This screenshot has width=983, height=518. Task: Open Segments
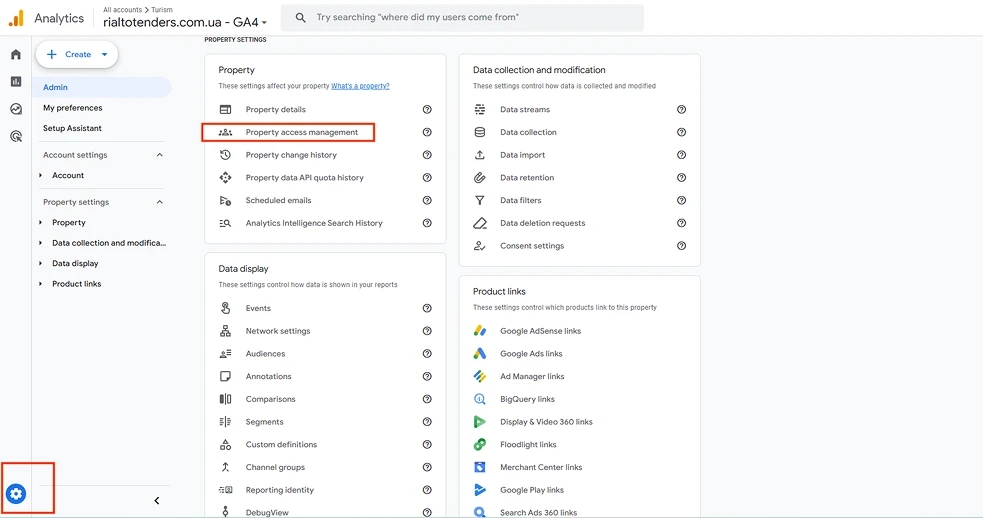(x=265, y=422)
